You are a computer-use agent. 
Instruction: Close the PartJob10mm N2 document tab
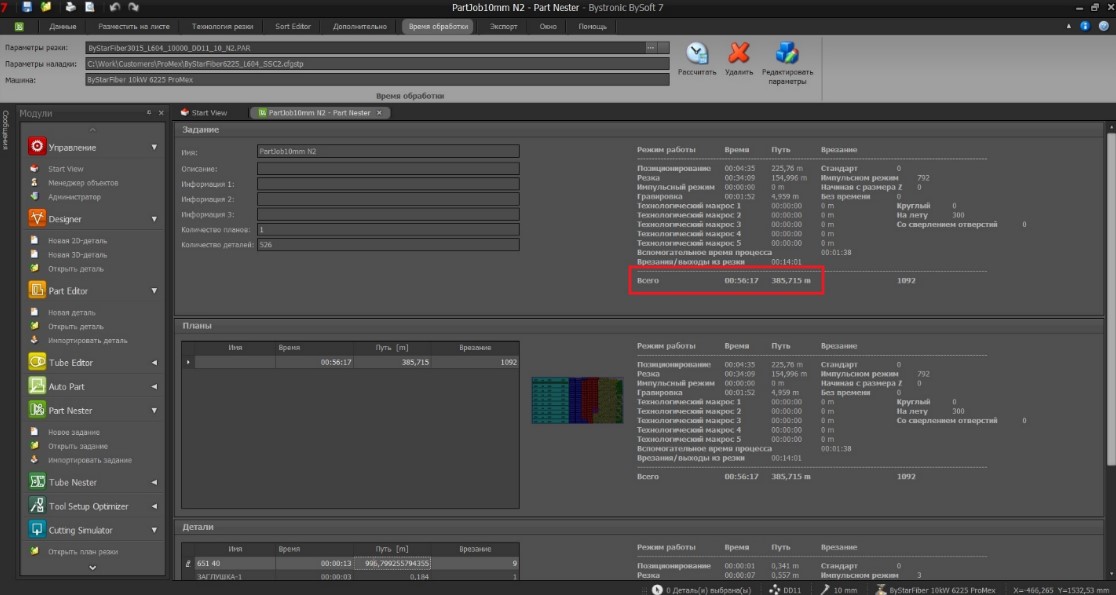(x=379, y=112)
